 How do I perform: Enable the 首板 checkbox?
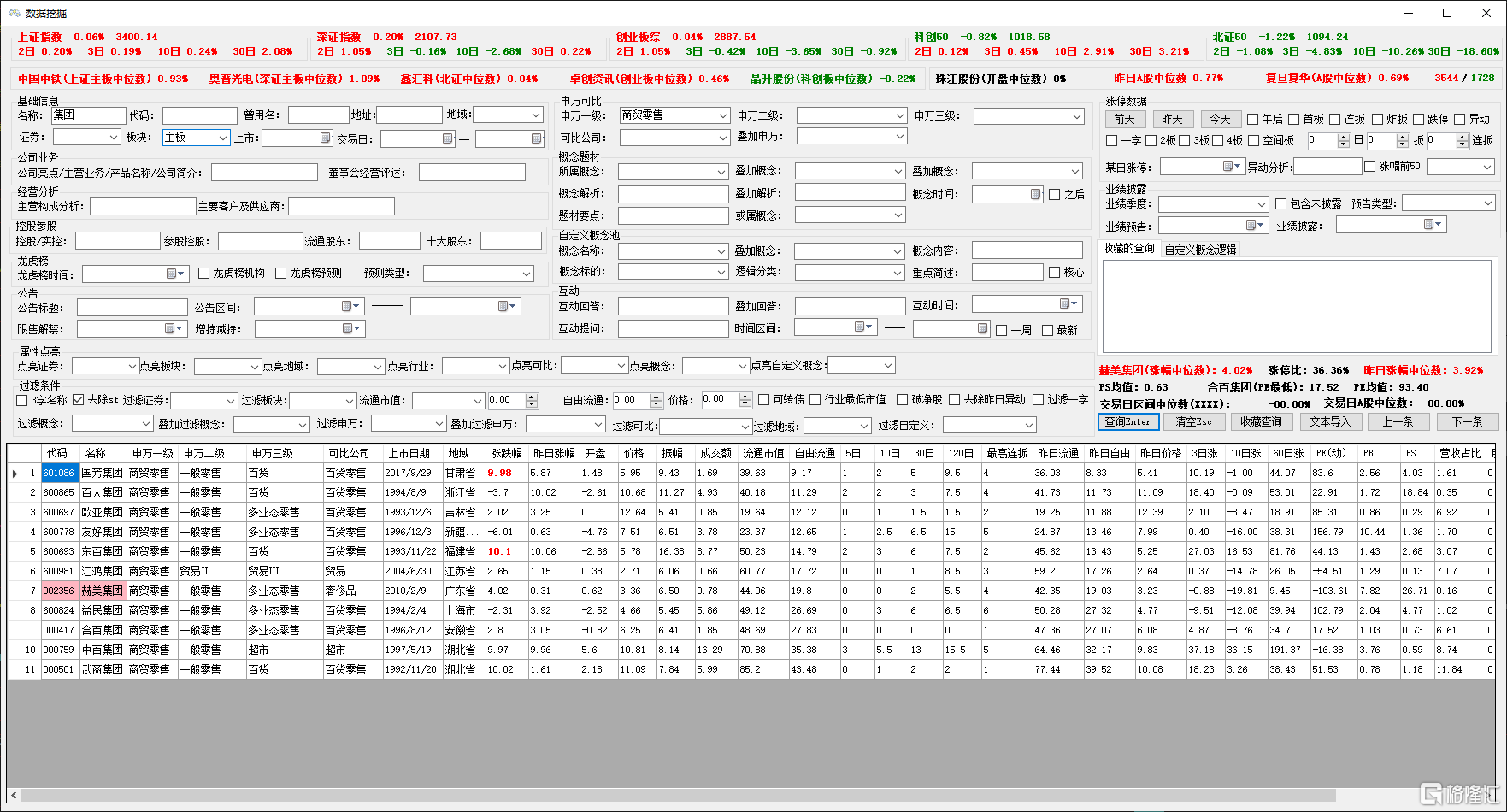(1293, 120)
